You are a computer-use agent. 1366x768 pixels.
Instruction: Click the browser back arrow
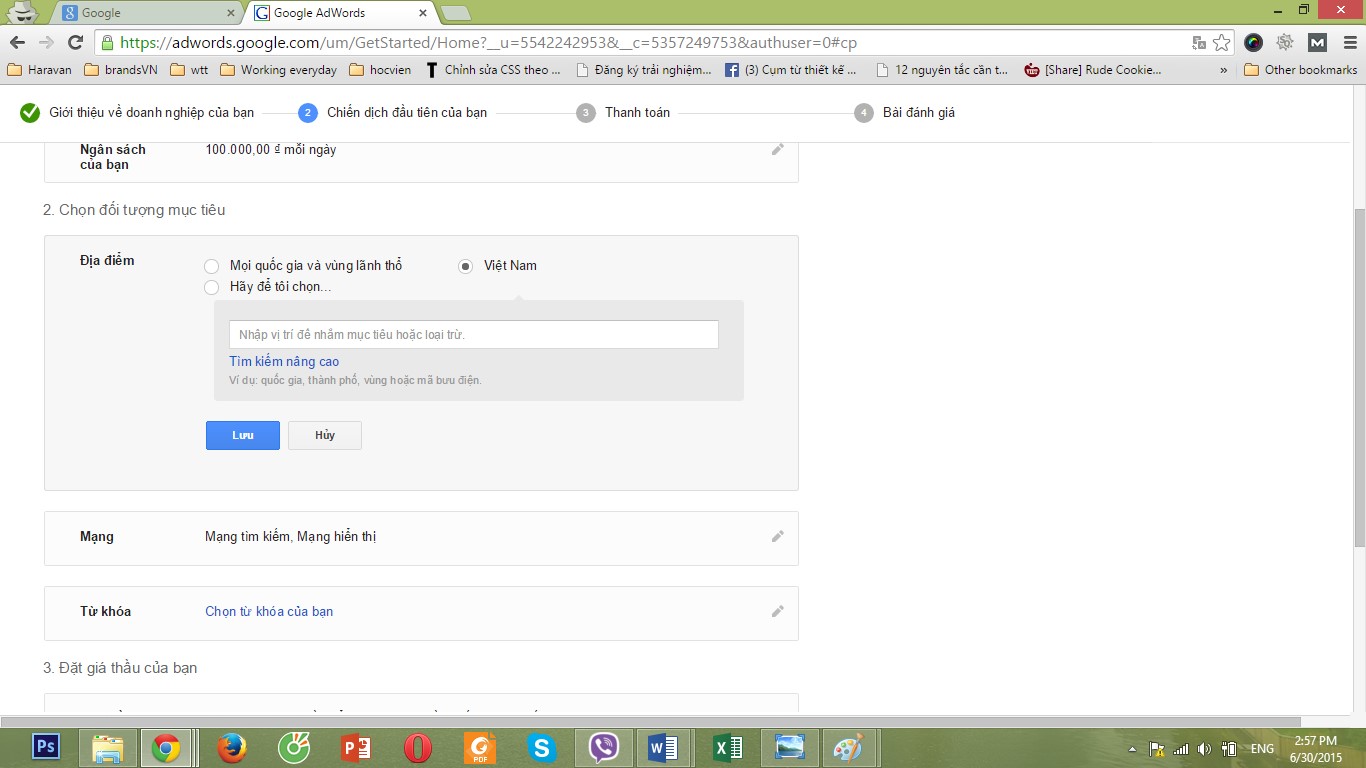(17, 42)
